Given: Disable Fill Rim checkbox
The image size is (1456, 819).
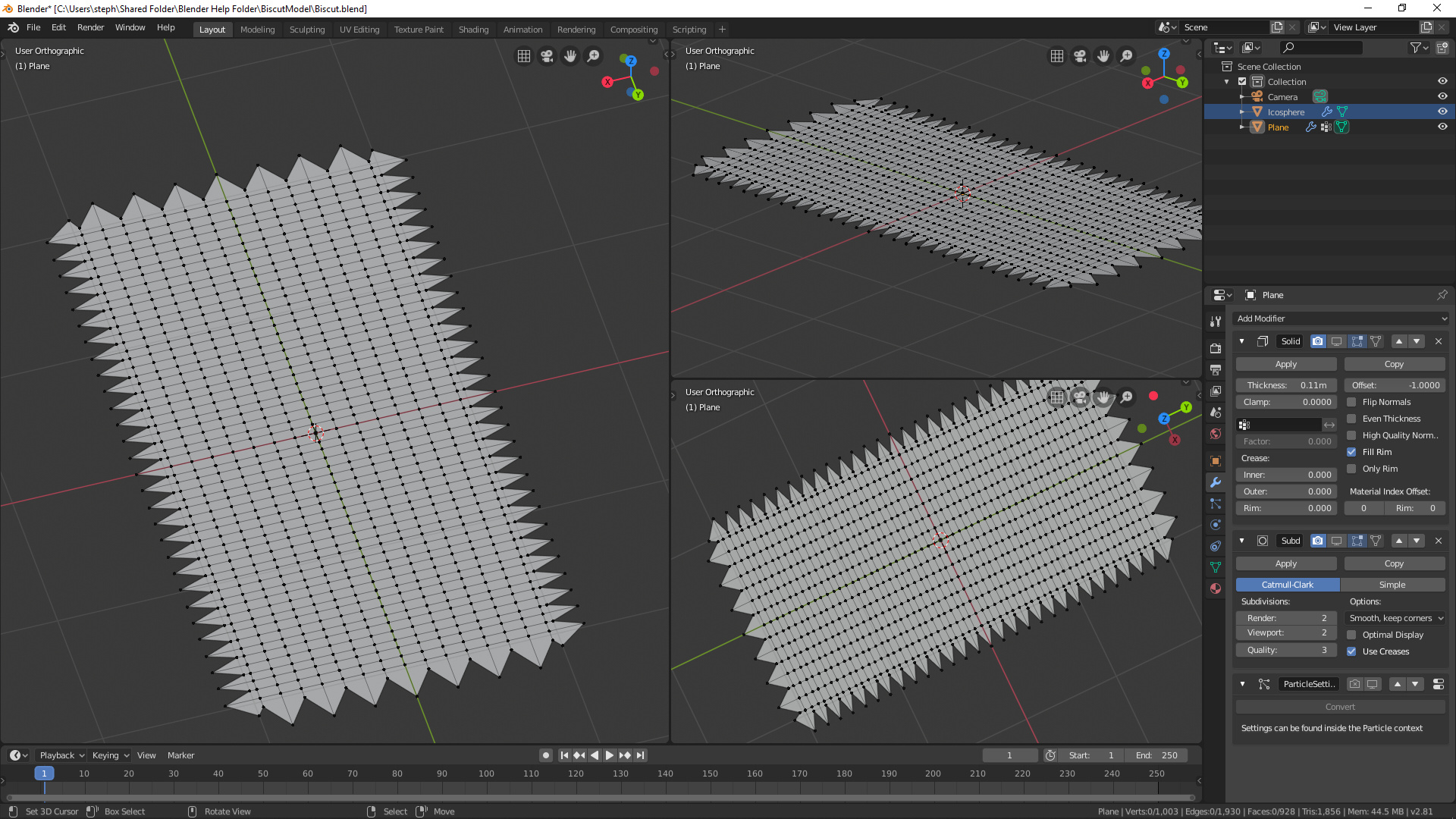Looking at the screenshot, I should (1351, 452).
